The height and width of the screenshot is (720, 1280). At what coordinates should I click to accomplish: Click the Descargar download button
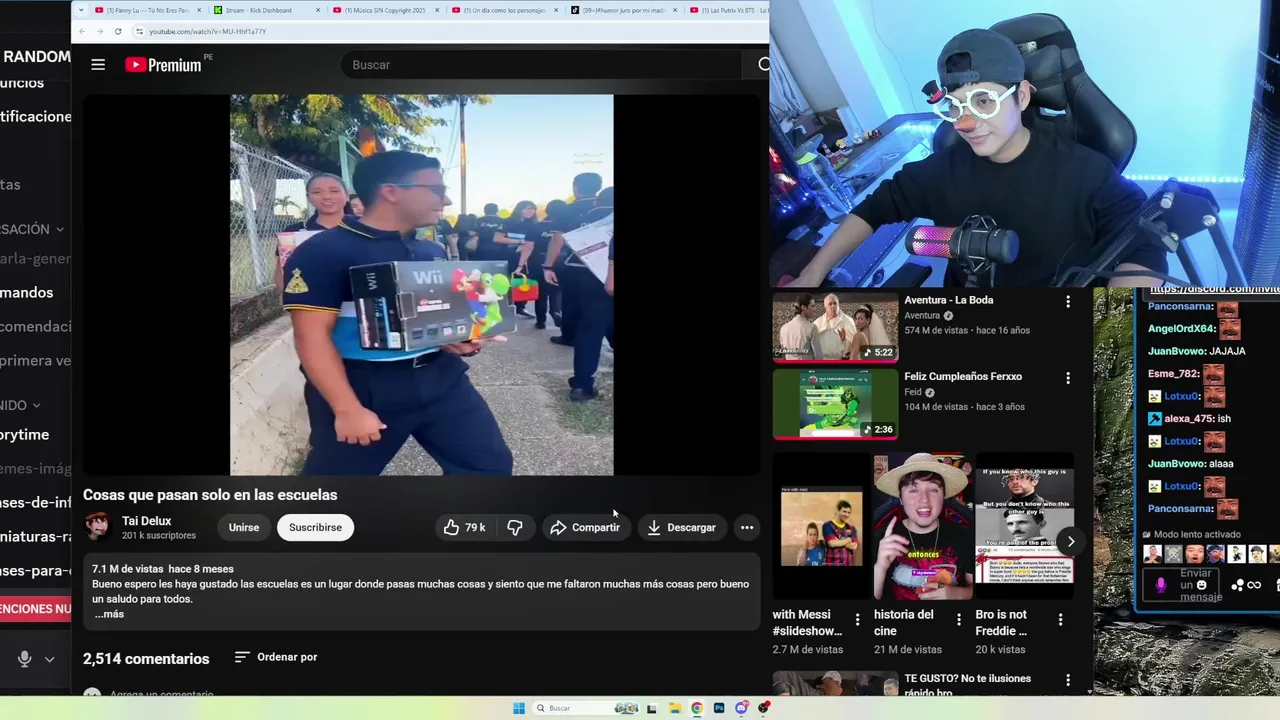click(x=681, y=527)
